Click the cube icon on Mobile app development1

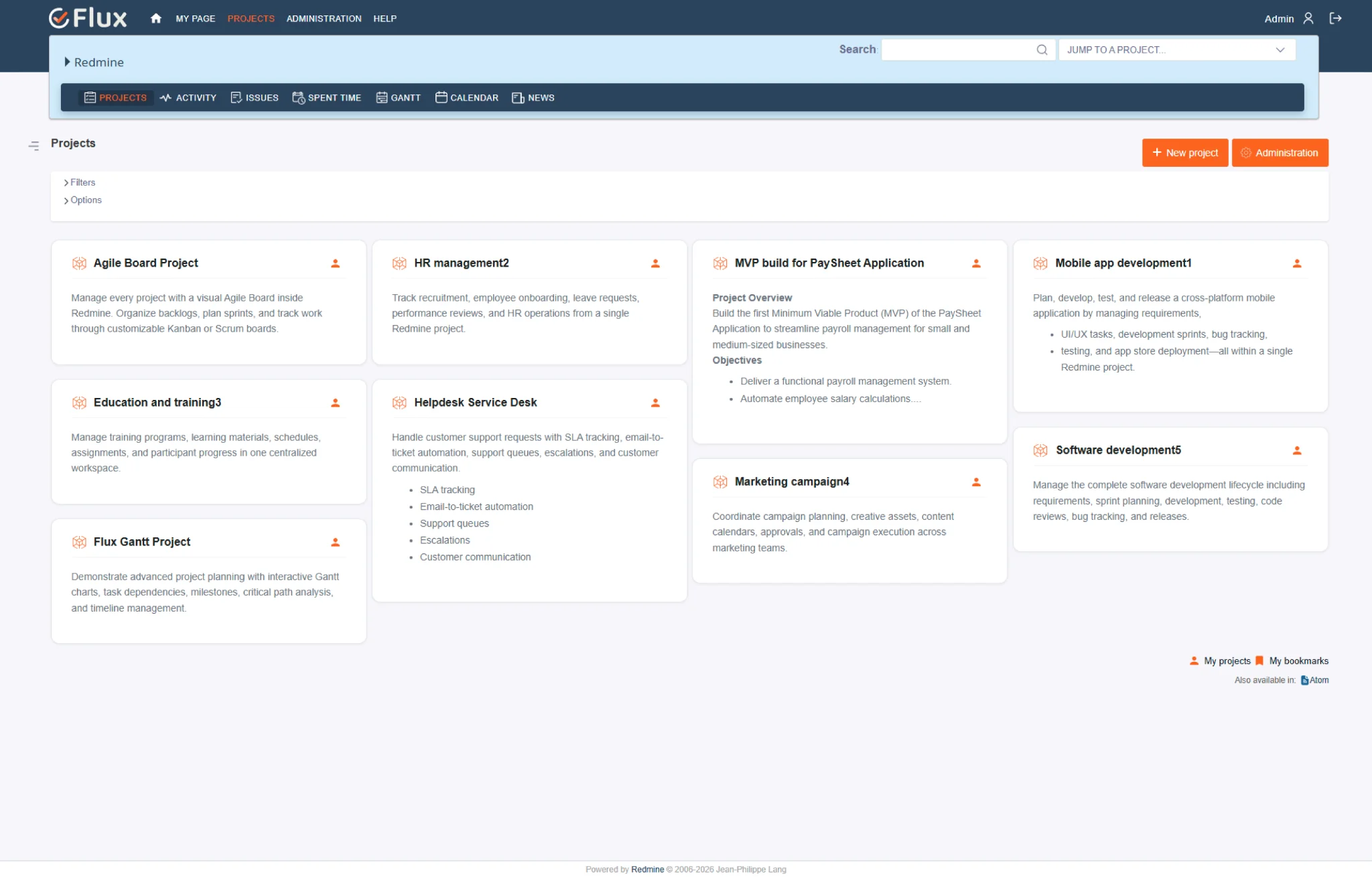[x=1040, y=263]
